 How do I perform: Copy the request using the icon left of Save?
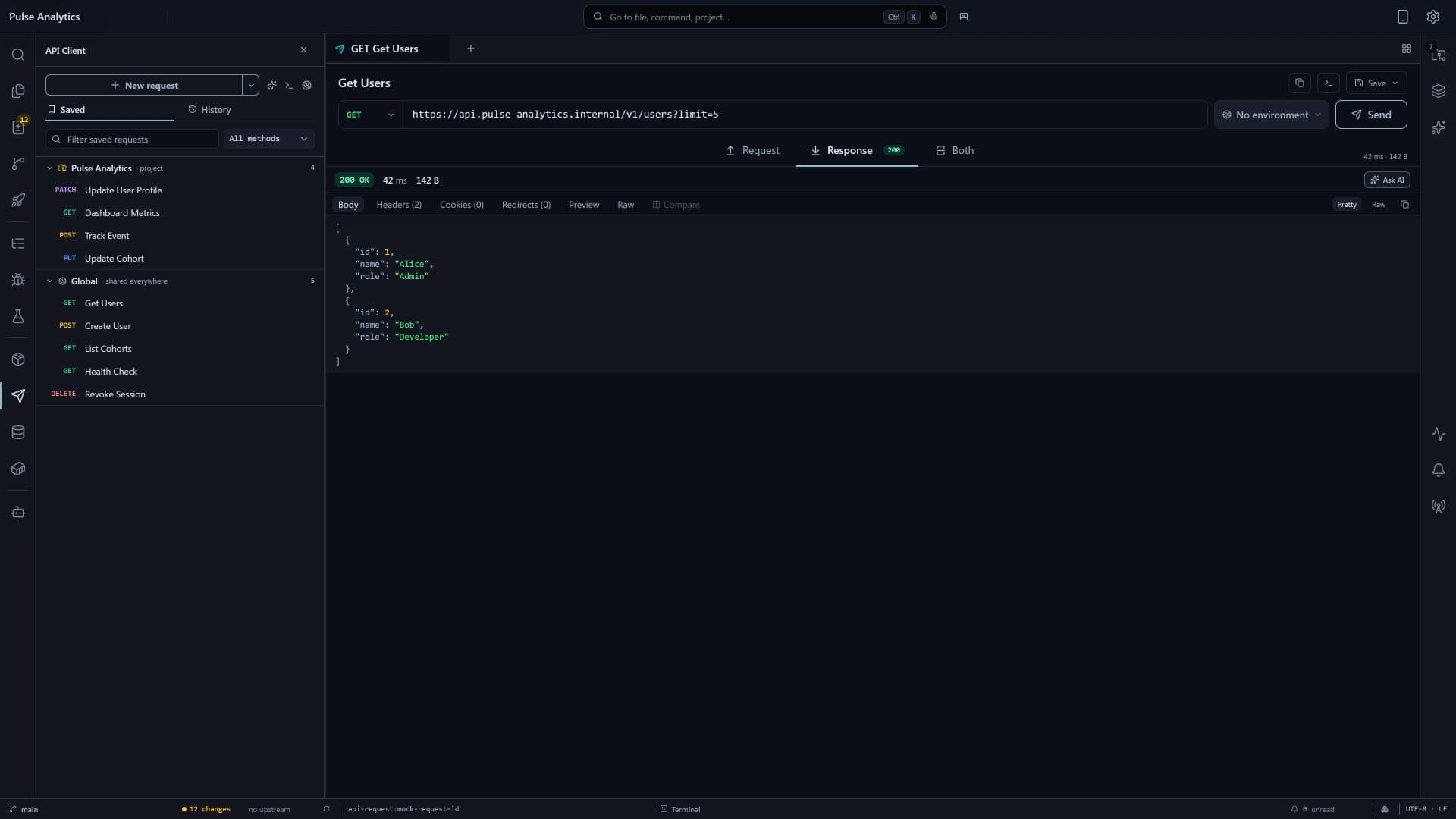click(1300, 83)
